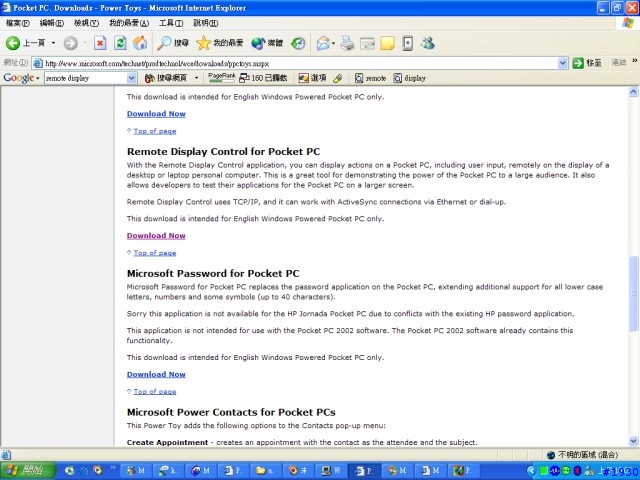
Task: Click the scrollbar up arrow
Action: tap(633, 92)
